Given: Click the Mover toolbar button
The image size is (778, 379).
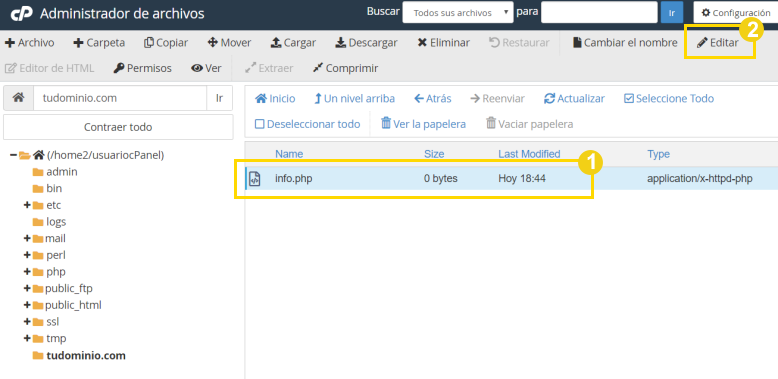Looking at the screenshot, I should [x=229, y=43].
